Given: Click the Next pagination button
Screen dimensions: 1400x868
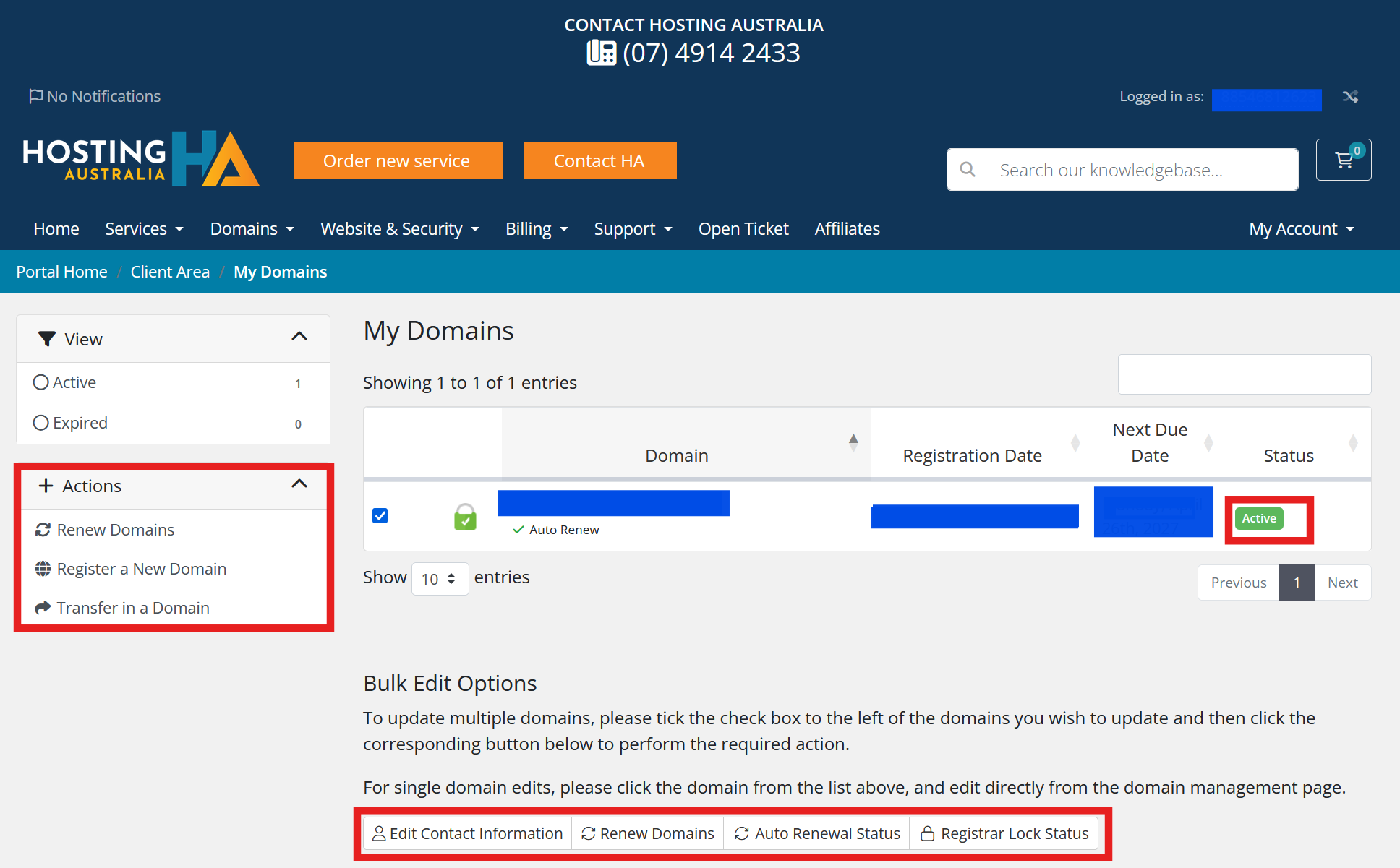Looking at the screenshot, I should [1343, 583].
